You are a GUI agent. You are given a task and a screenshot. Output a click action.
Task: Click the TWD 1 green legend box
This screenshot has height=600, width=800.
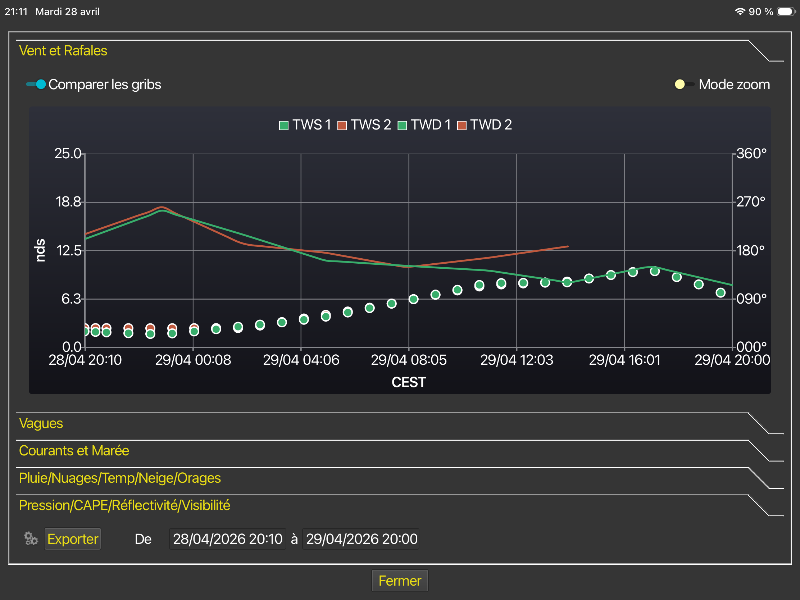pyautogui.click(x=402, y=125)
